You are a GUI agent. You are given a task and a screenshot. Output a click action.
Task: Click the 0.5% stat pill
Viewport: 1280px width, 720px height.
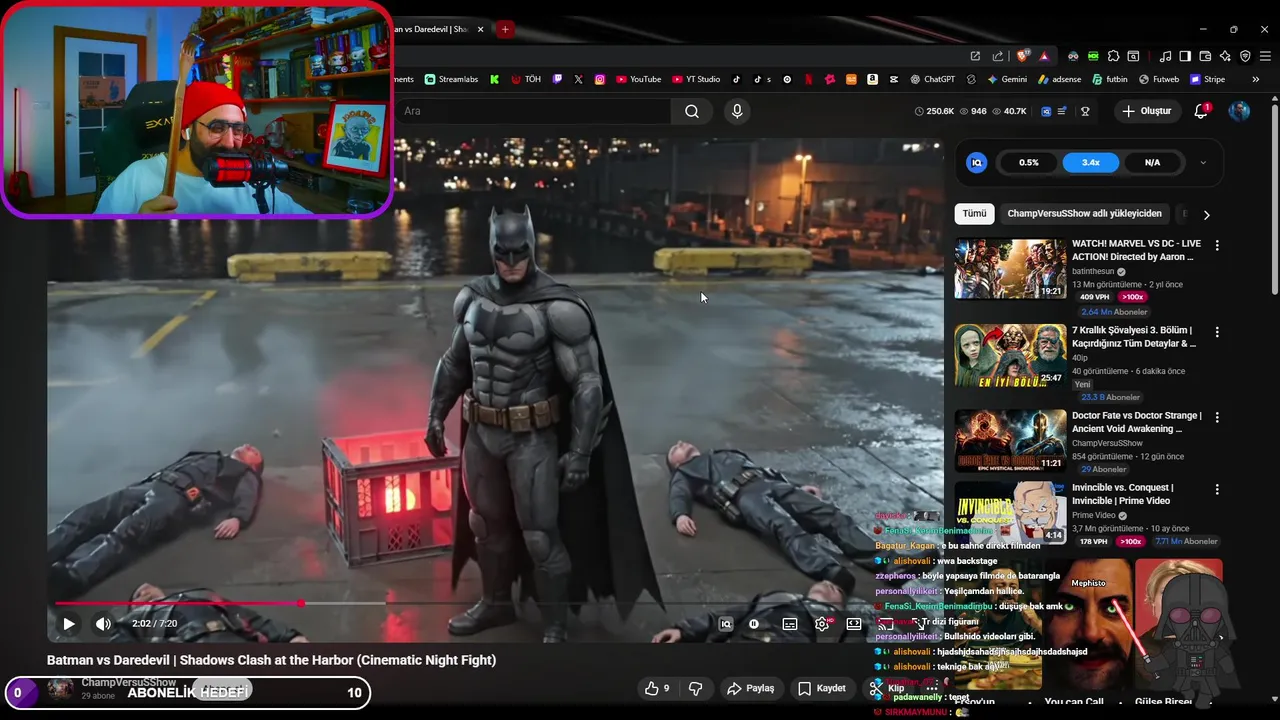(x=1029, y=162)
